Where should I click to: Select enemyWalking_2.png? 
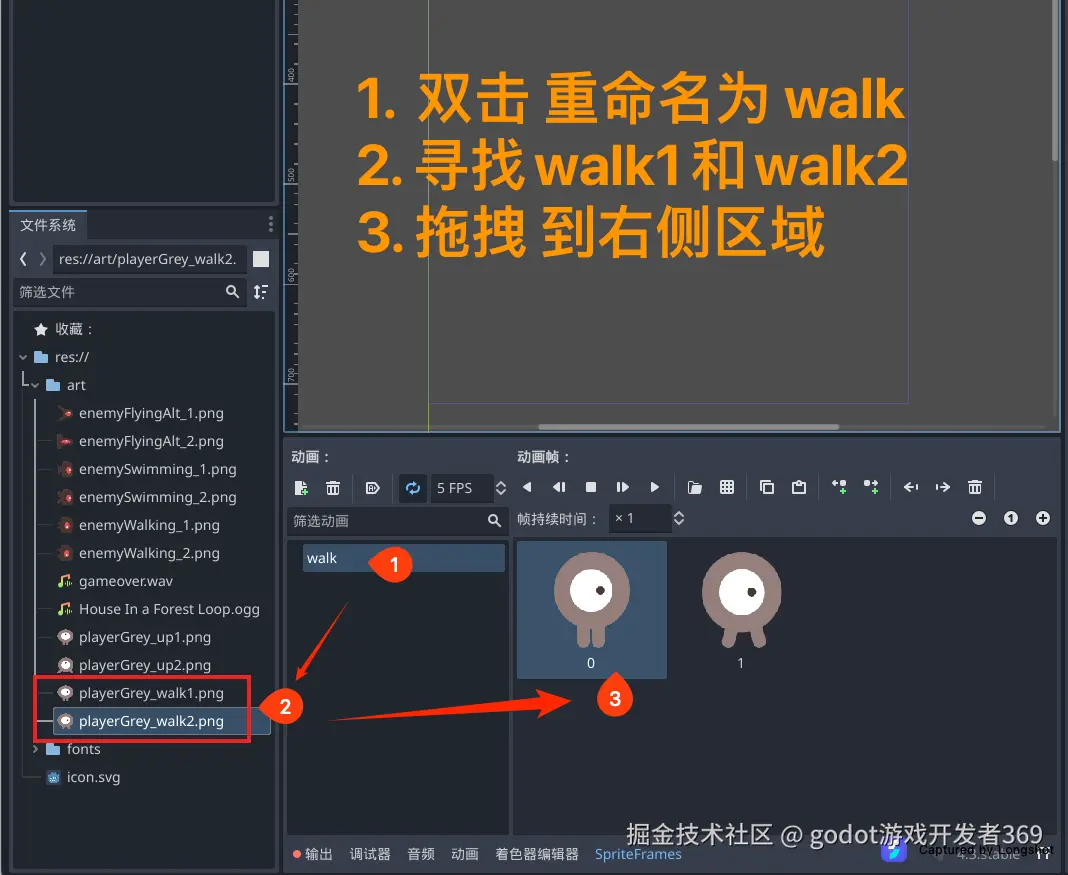tap(149, 553)
